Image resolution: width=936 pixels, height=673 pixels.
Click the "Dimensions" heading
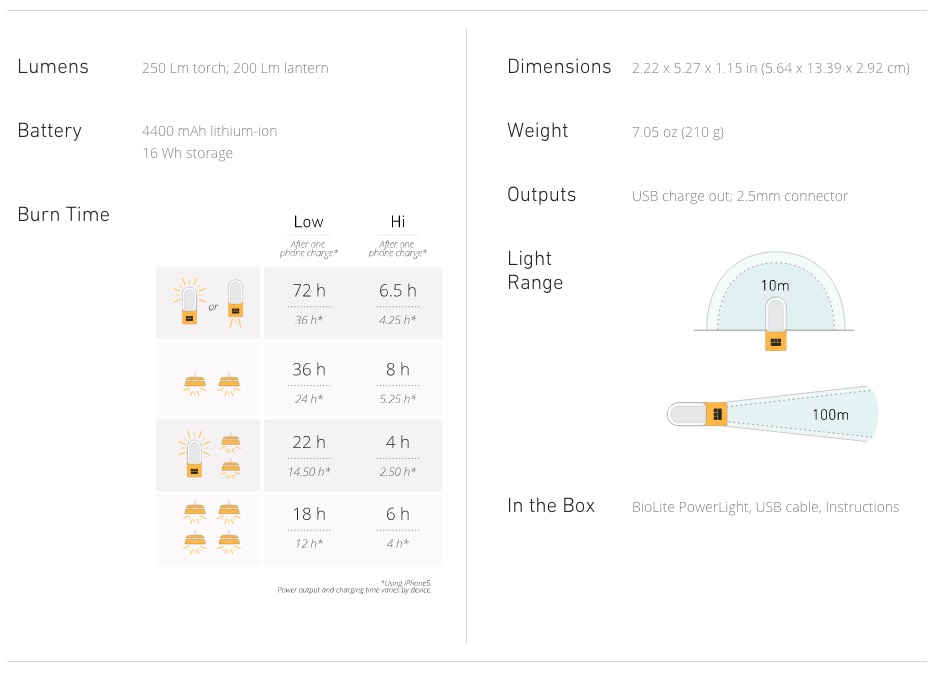(x=559, y=67)
